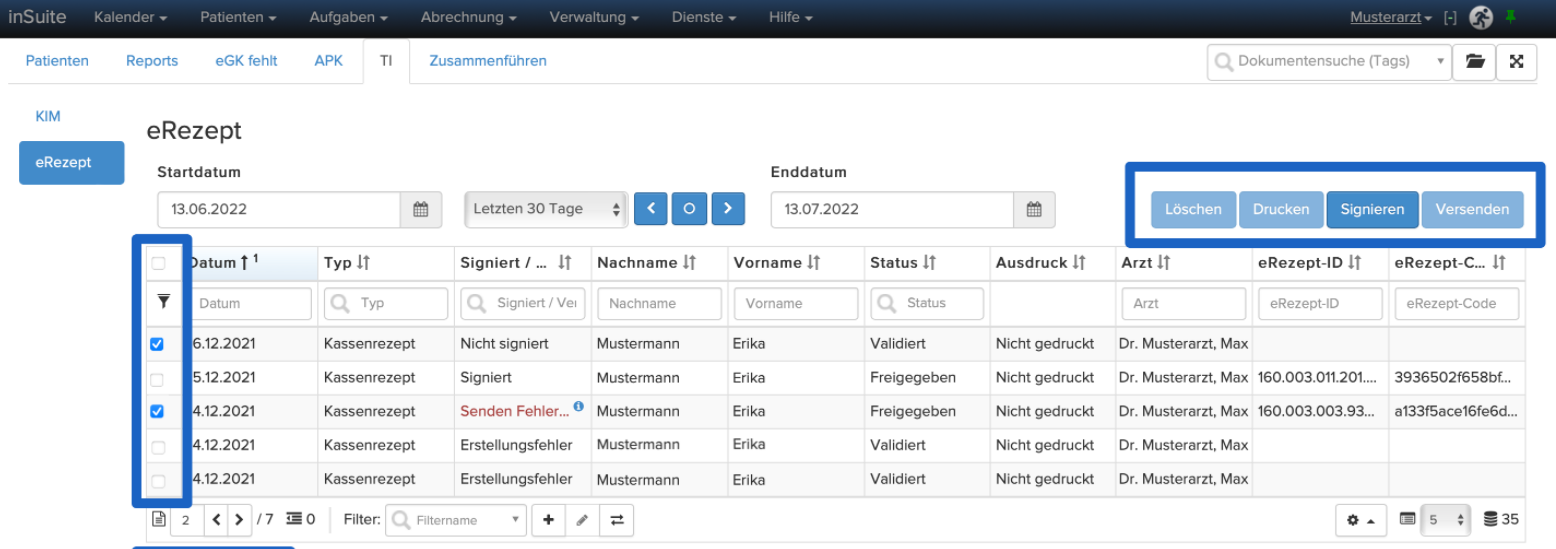Go to next date range arrow
Image resolution: width=1556 pixels, height=549 pixels.
728,209
